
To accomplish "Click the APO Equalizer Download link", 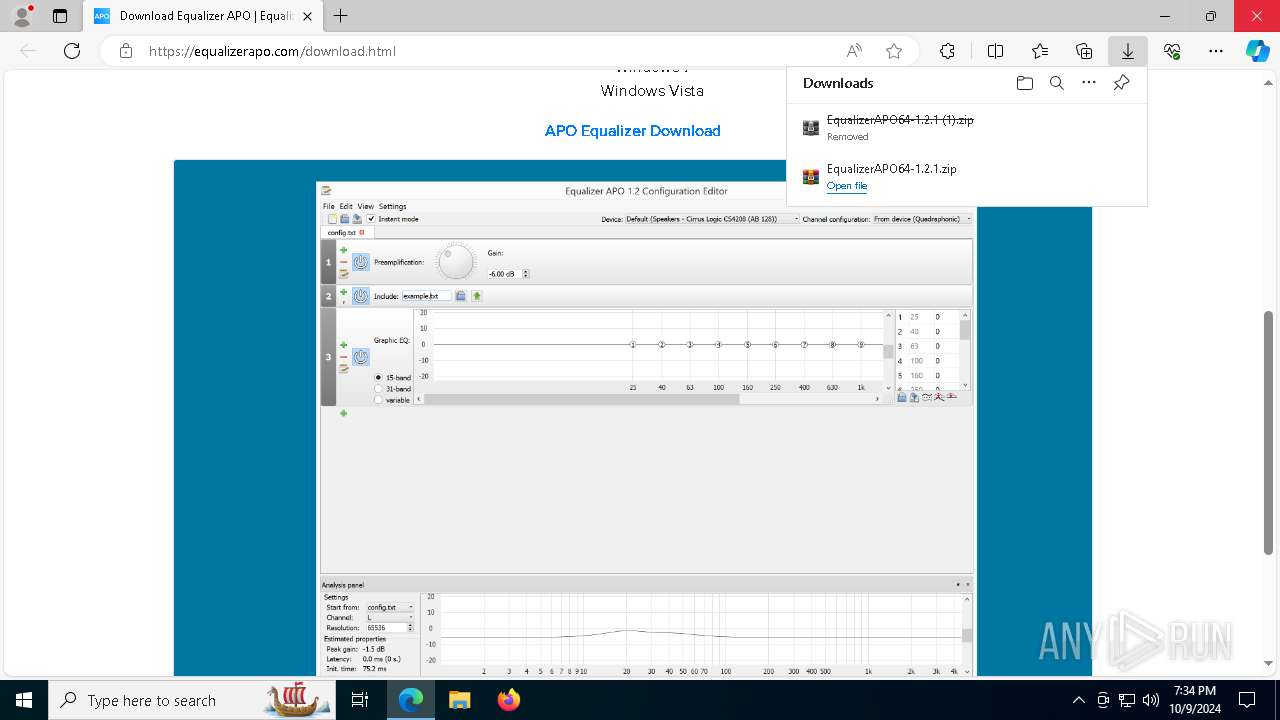I will click(632, 131).
